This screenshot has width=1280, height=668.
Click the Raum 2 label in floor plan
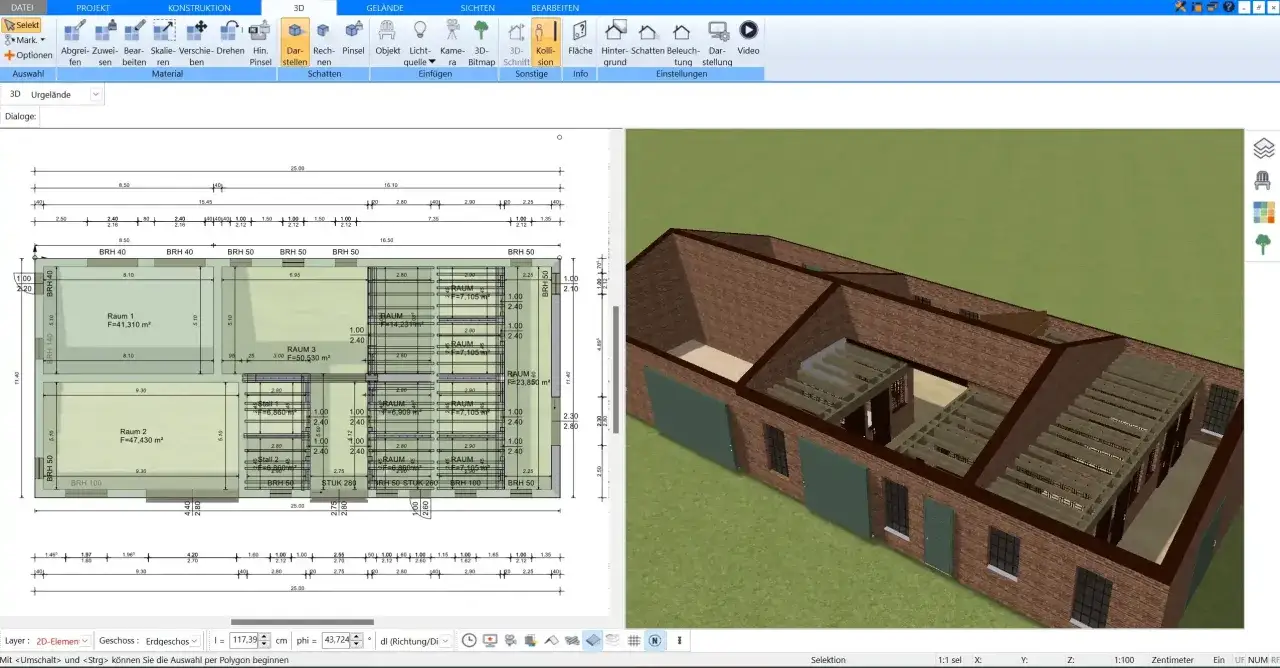tap(132, 431)
